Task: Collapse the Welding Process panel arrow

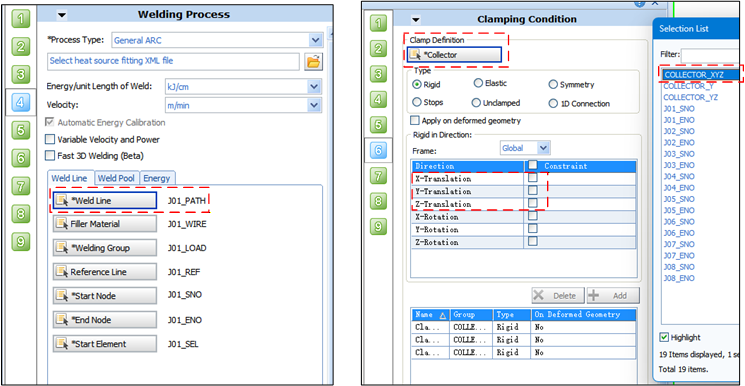Action: pyautogui.click(x=61, y=15)
